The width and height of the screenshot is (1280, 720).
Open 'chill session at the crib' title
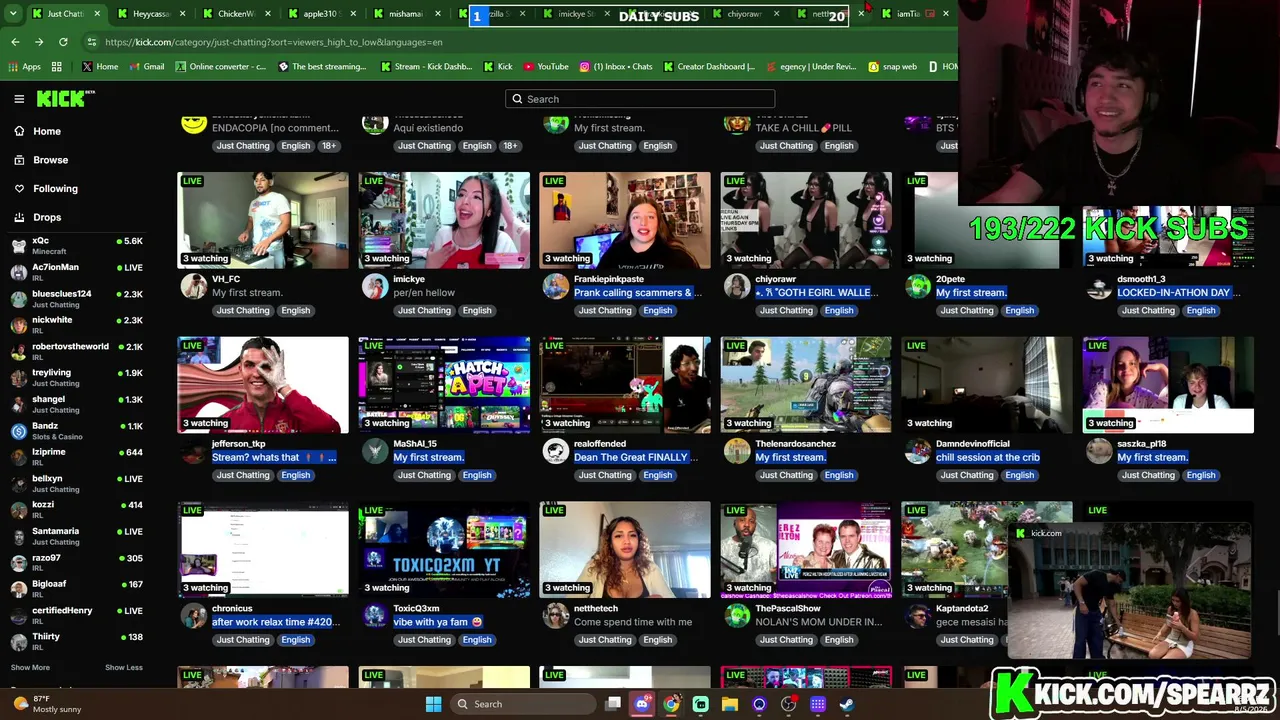click(x=988, y=457)
